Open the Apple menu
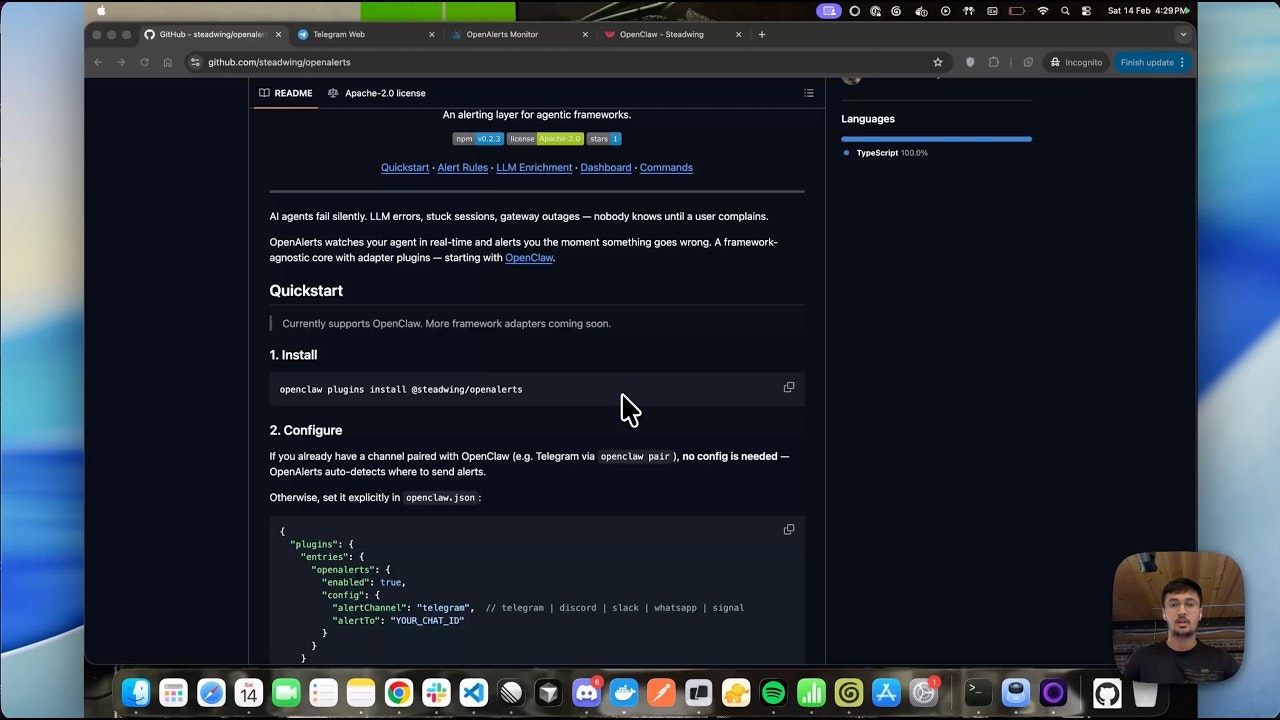The height and width of the screenshot is (720, 1280). pos(99,11)
